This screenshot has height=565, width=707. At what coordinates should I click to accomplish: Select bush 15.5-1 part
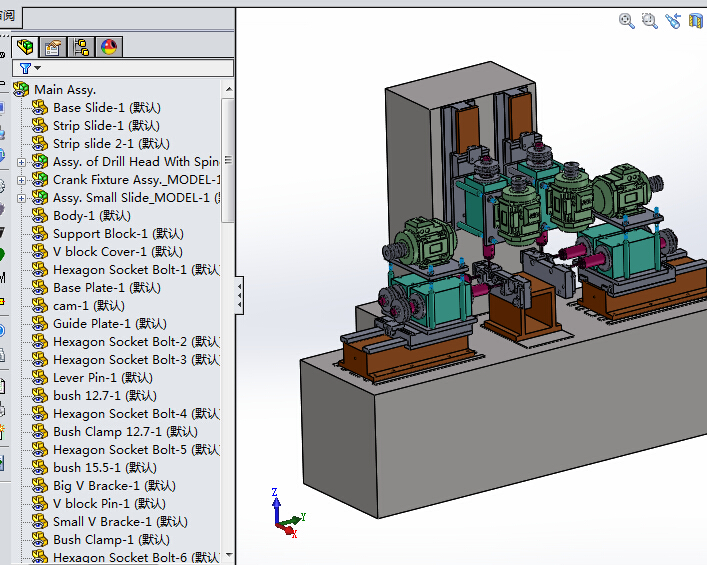pyautogui.click(x=105, y=468)
